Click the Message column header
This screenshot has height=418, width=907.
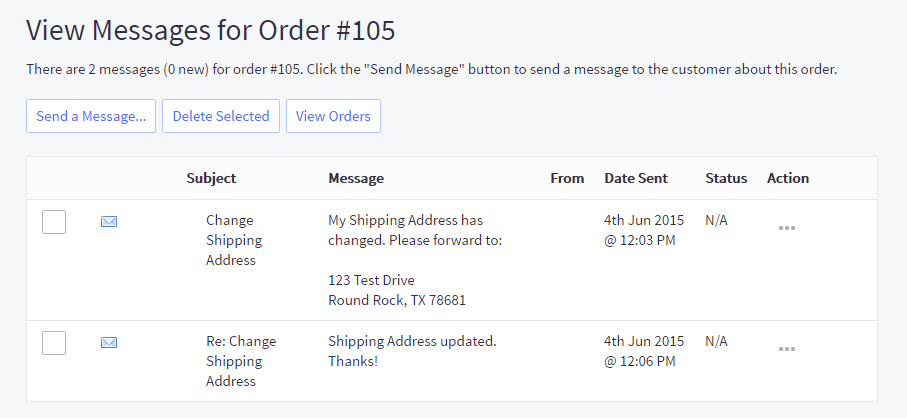coord(356,178)
